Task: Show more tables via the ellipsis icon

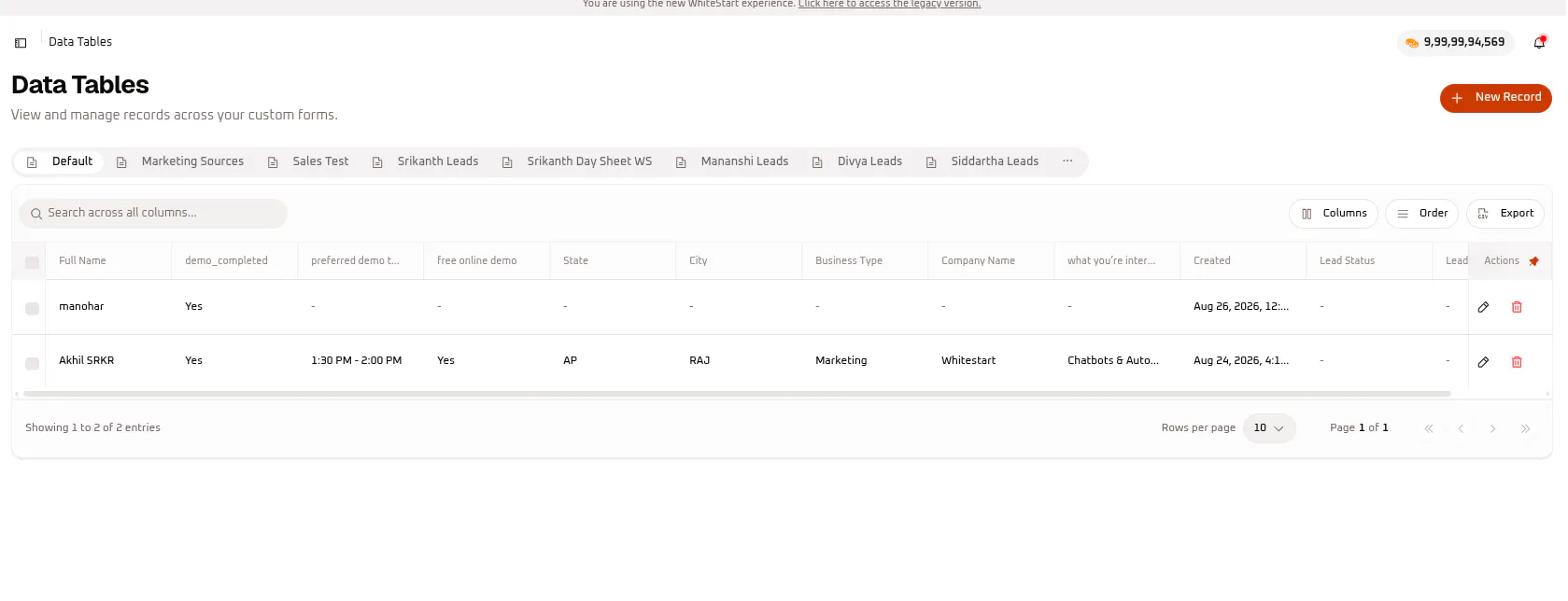Action: (x=1067, y=161)
